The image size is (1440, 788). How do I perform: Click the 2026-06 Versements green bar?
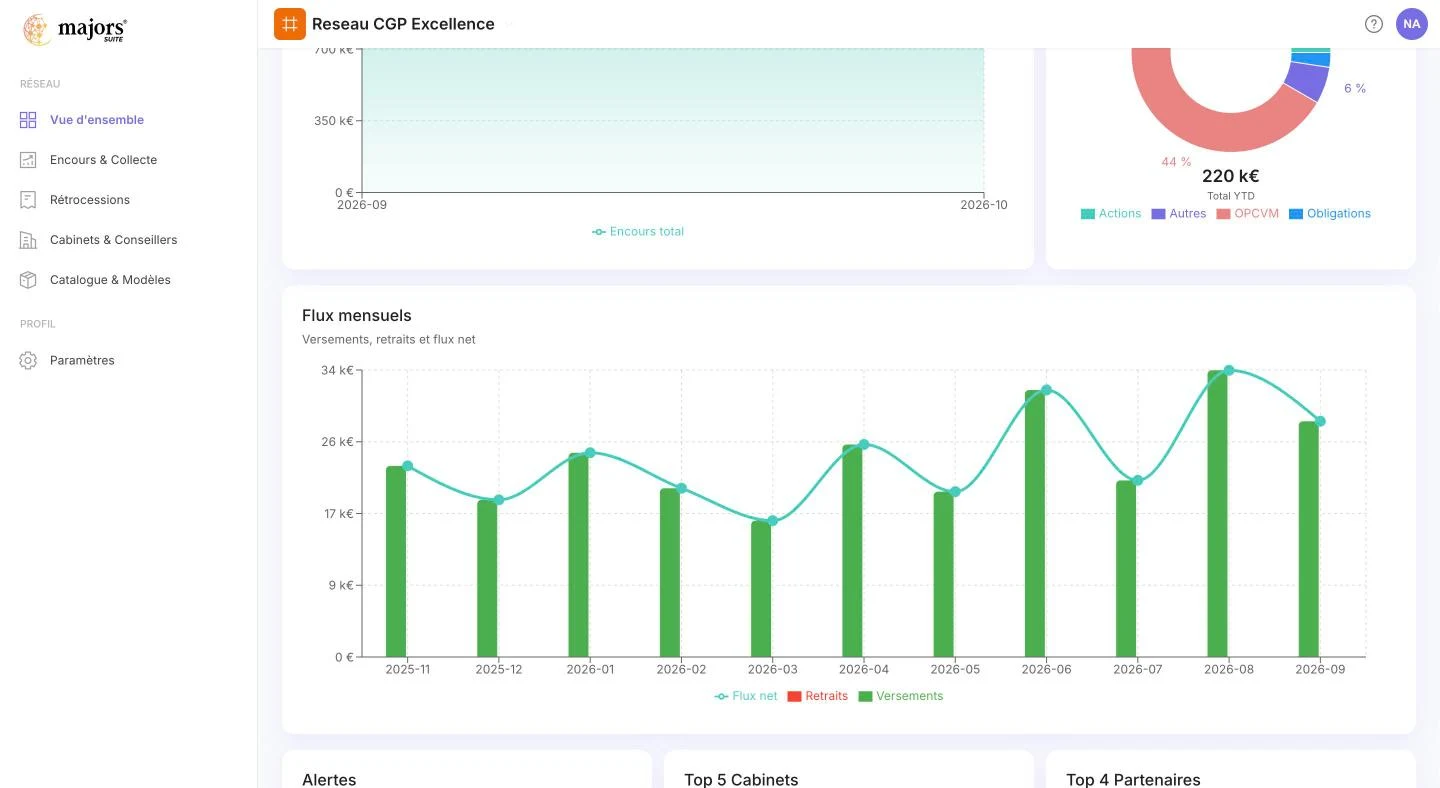pos(1035,524)
